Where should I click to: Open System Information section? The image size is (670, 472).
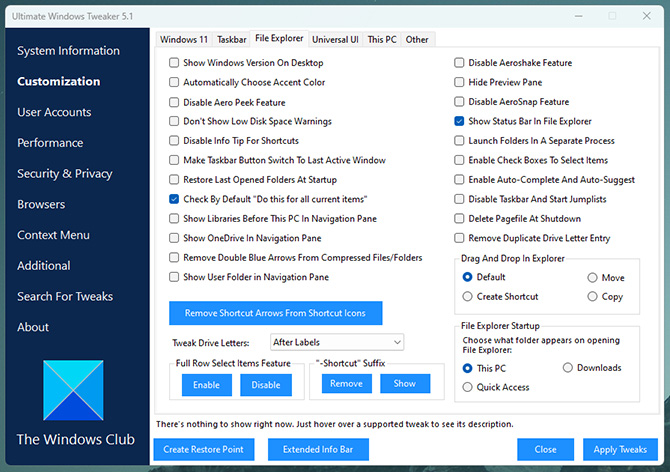pyautogui.click(x=68, y=51)
